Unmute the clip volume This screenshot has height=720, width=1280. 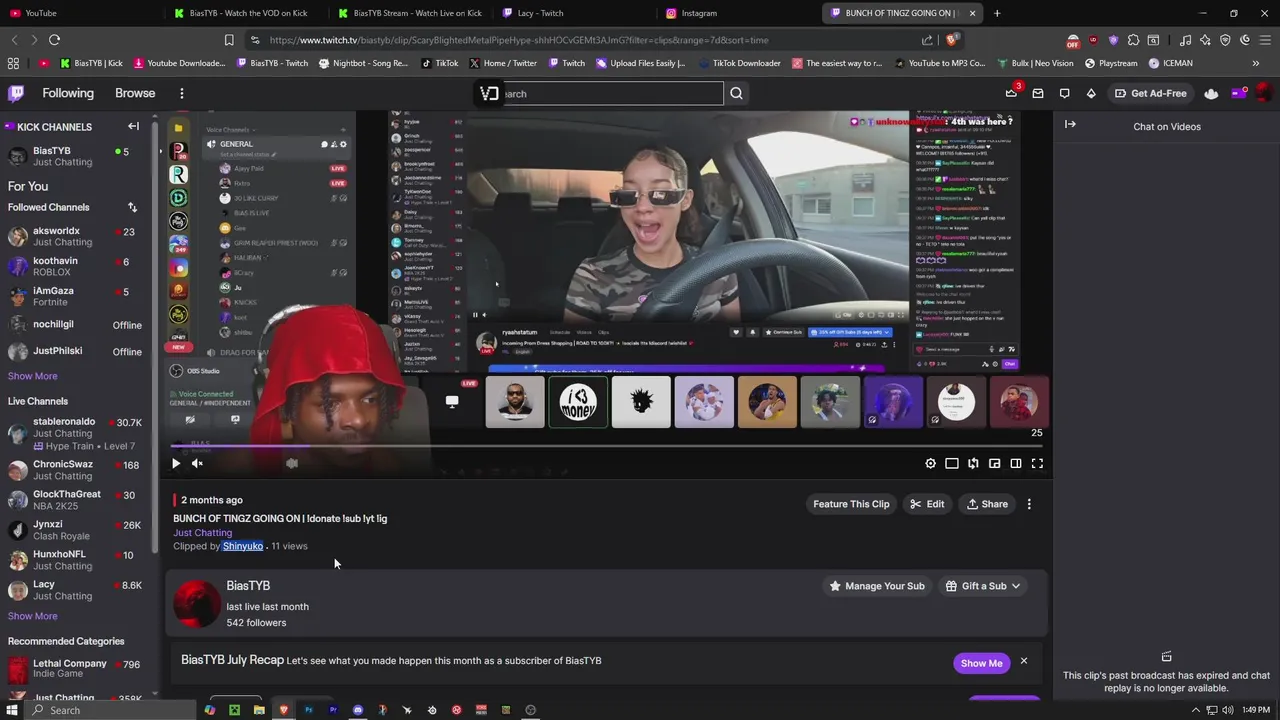tap(197, 463)
